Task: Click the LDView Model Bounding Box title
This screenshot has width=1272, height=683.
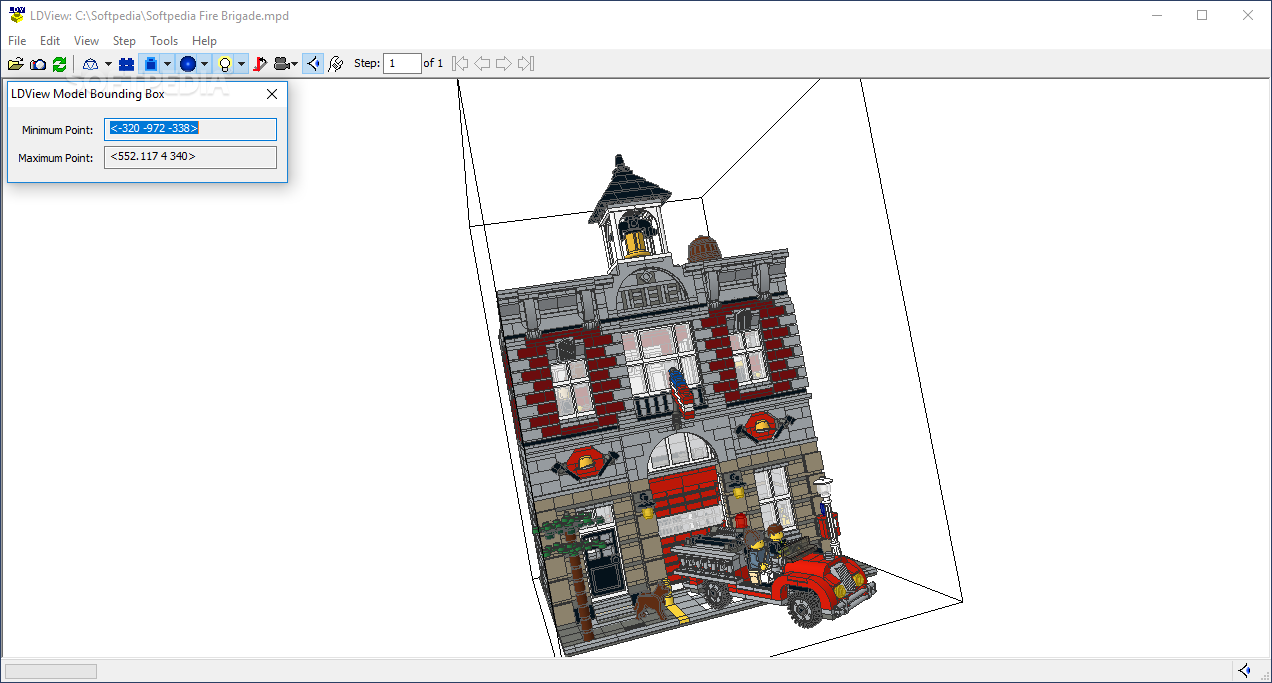Action: point(87,94)
